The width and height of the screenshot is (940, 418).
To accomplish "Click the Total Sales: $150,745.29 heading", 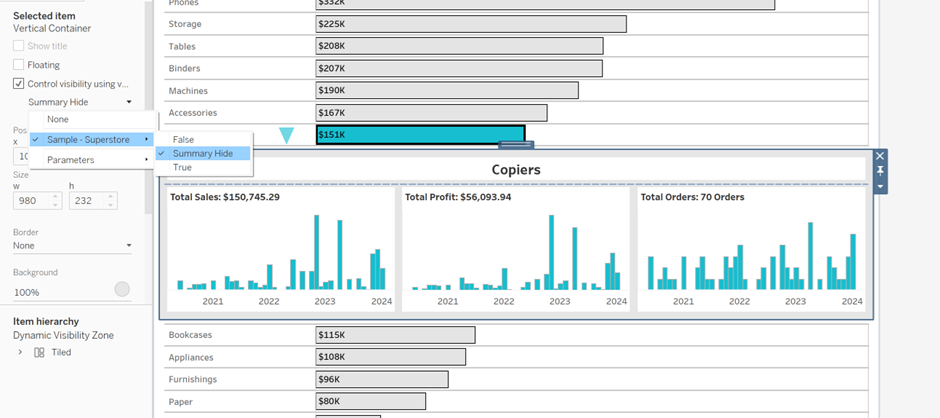I will pyautogui.click(x=225, y=197).
